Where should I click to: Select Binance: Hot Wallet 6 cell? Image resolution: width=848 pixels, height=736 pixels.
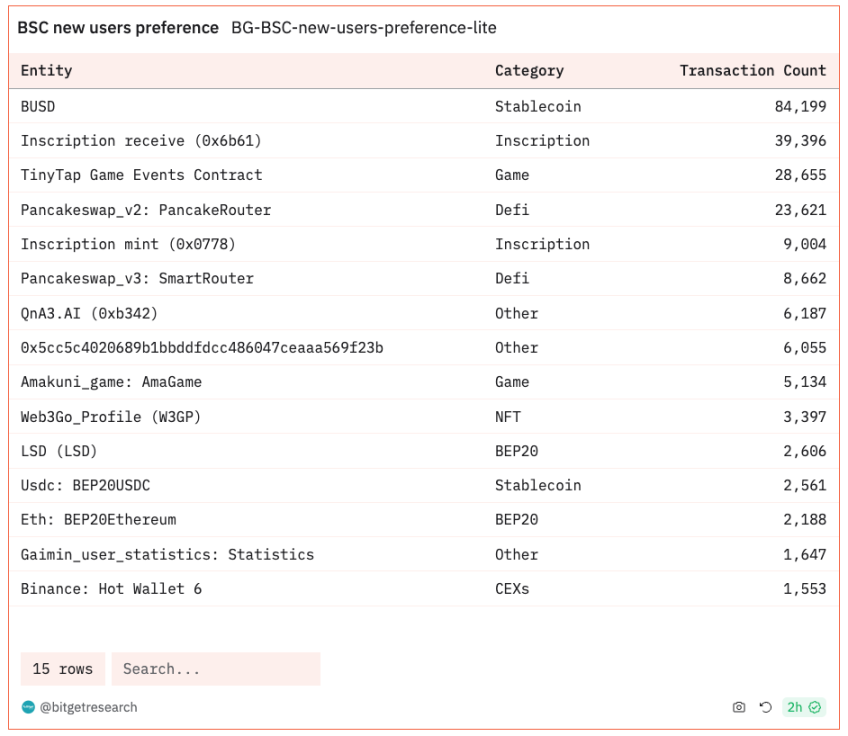click(x=111, y=588)
